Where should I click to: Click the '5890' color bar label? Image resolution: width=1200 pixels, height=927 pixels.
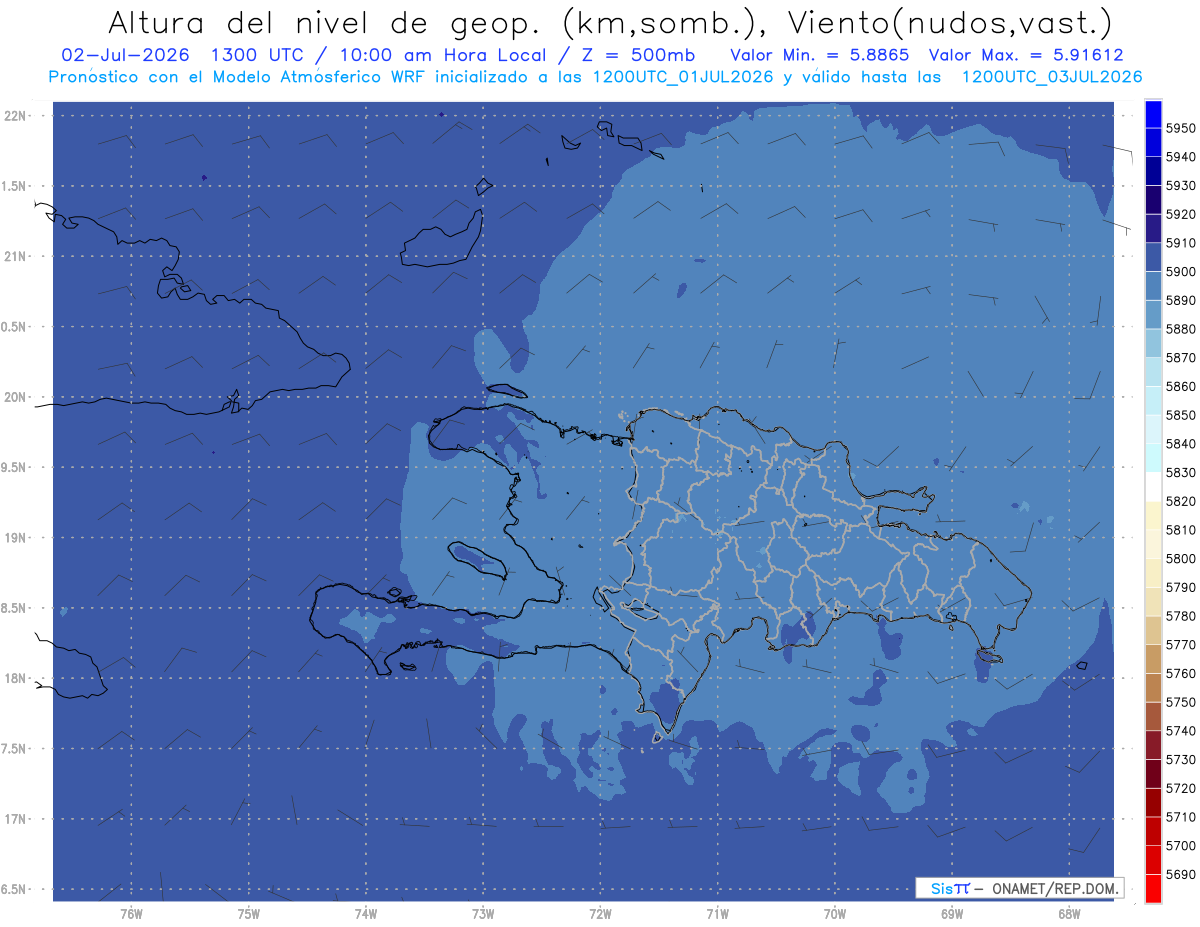pyautogui.click(x=1181, y=301)
